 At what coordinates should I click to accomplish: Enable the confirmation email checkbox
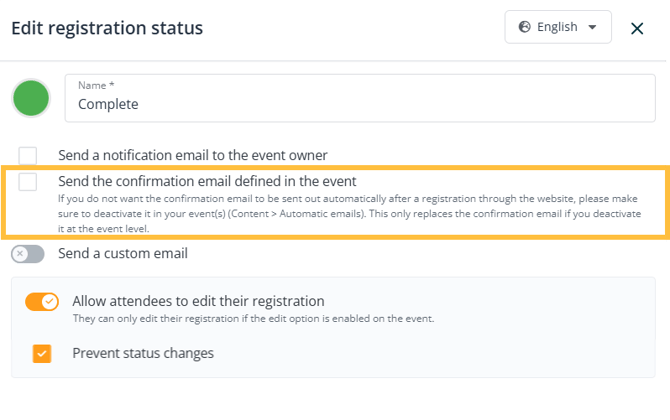28,181
